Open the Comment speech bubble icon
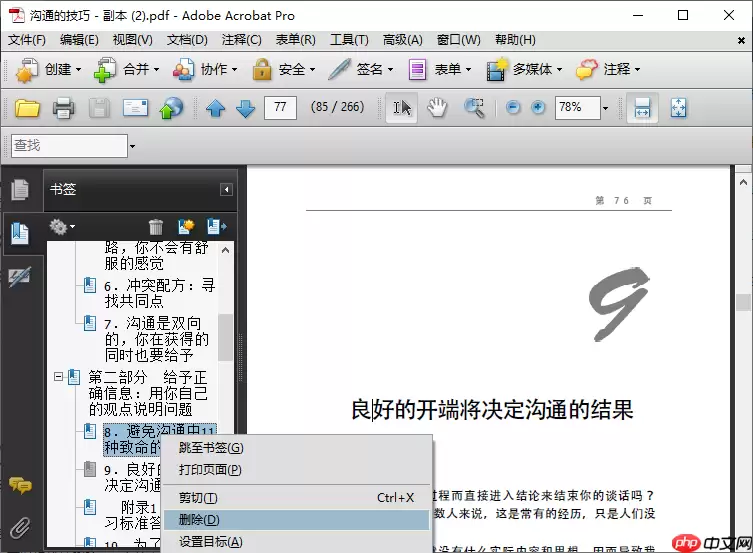The width and height of the screenshot is (753, 553). [587, 70]
